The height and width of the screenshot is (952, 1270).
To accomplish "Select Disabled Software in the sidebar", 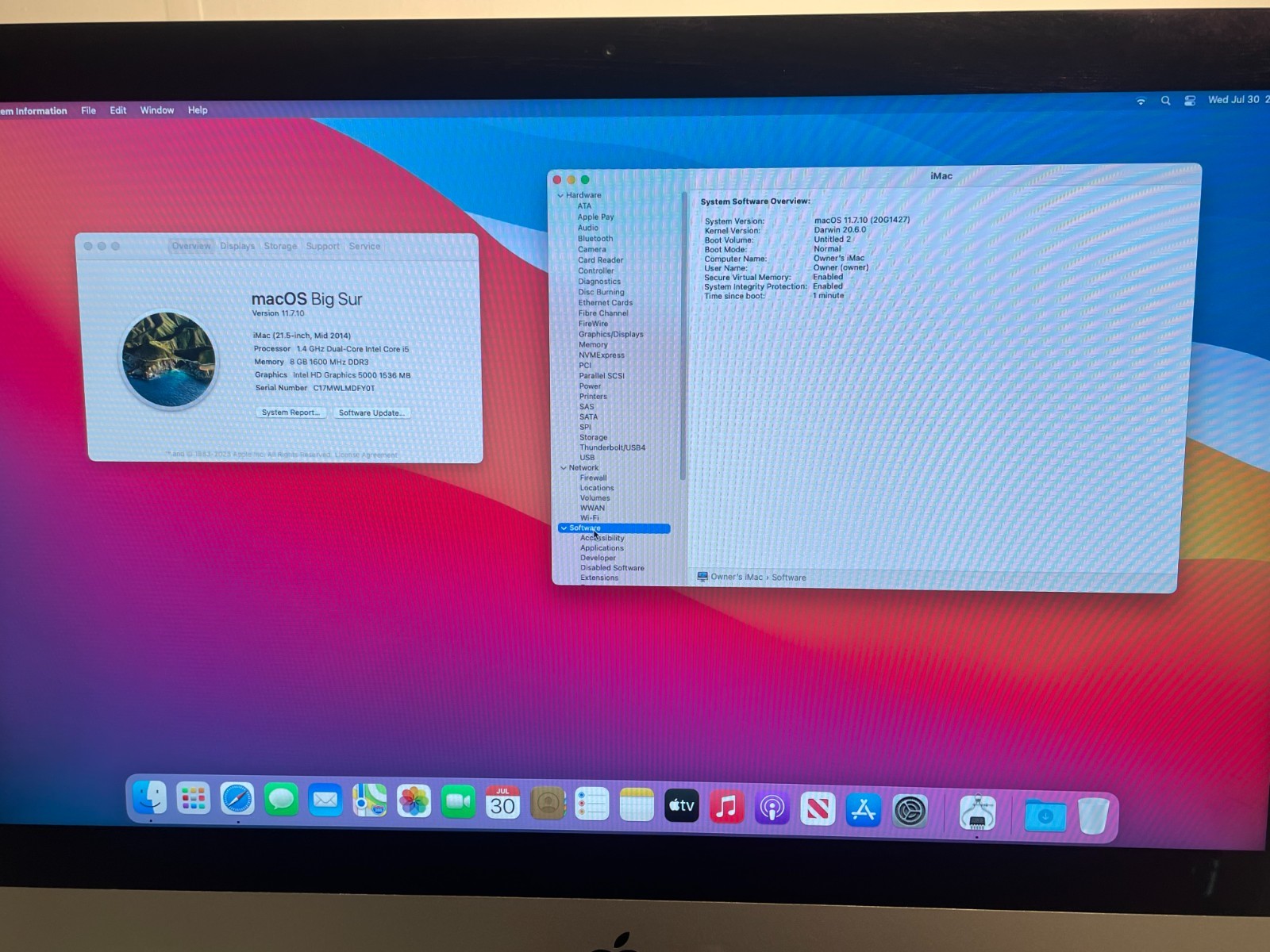I will (612, 568).
